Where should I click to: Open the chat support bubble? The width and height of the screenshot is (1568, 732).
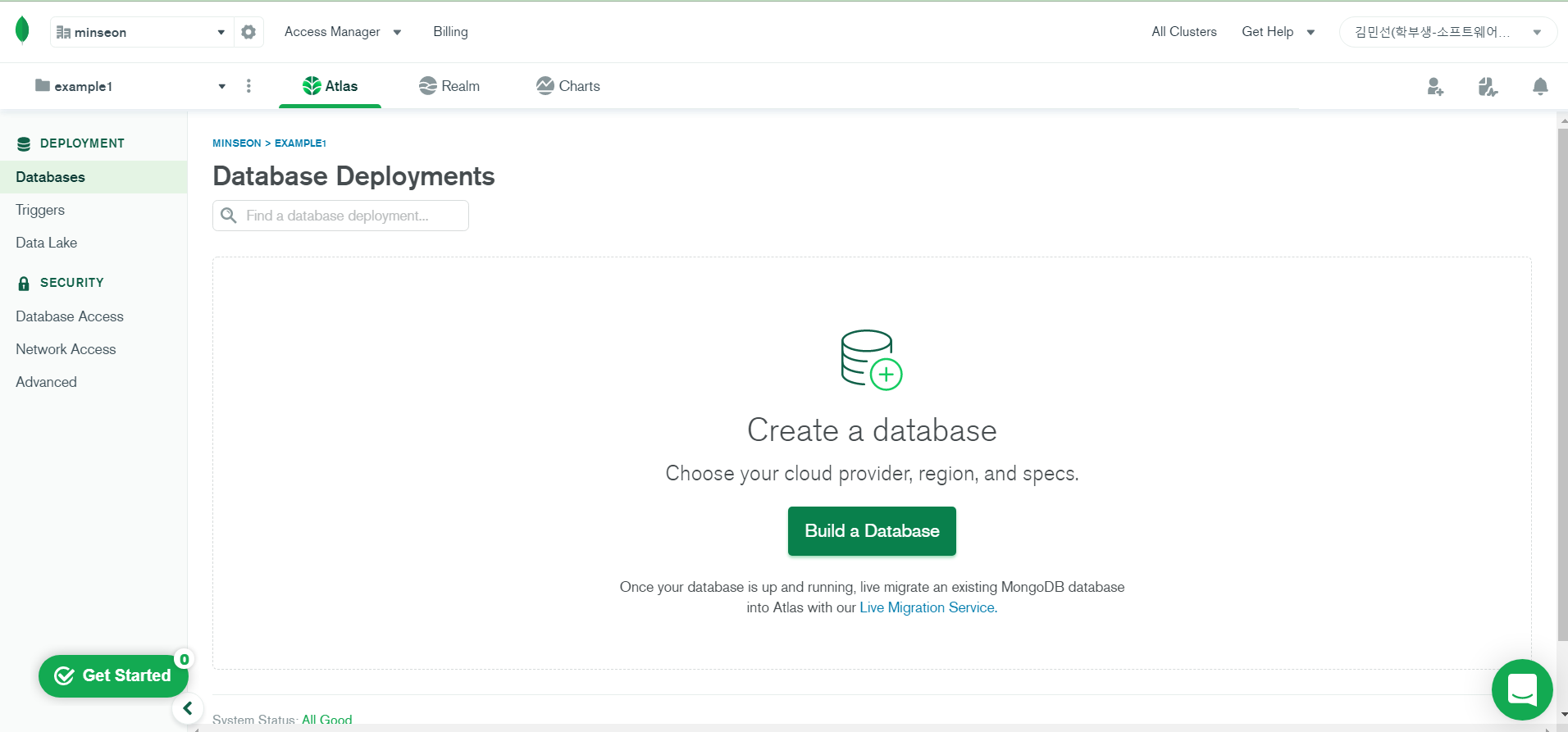[1522, 689]
